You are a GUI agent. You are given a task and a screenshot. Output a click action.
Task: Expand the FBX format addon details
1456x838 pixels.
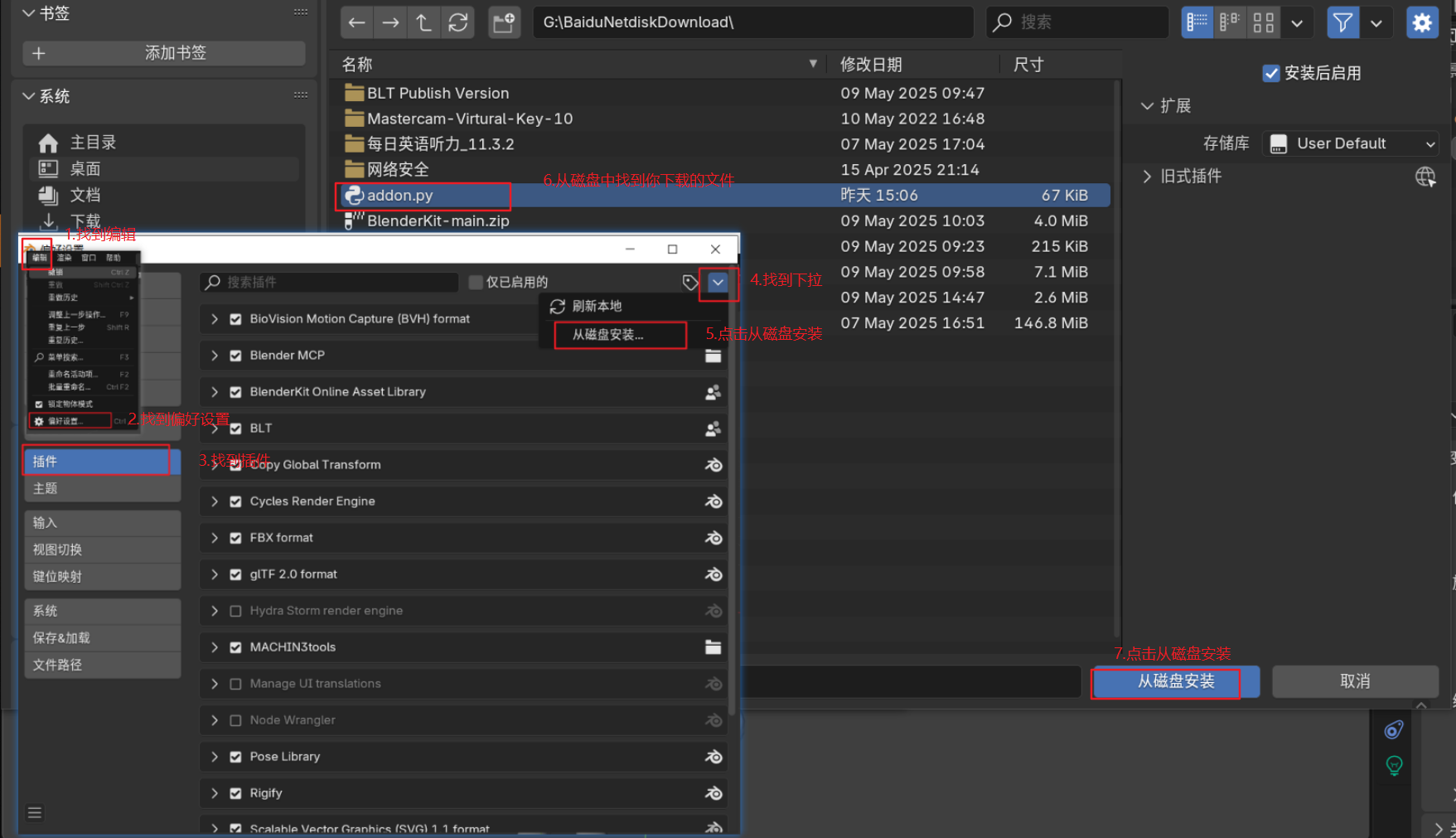pyautogui.click(x=215, y=538)
